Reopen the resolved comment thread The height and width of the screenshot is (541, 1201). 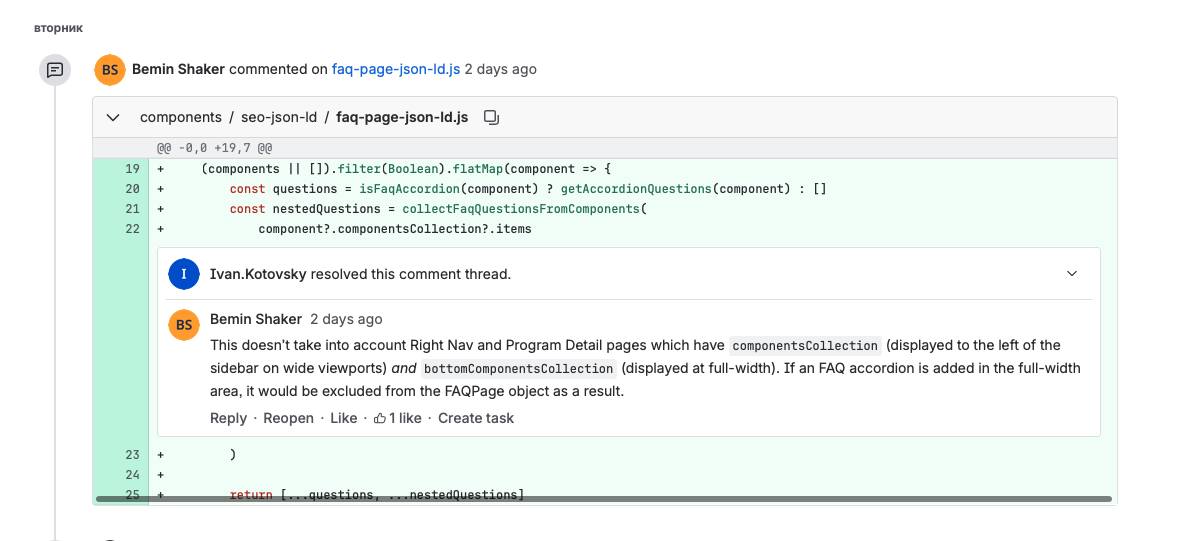click(x=288, y=419)
